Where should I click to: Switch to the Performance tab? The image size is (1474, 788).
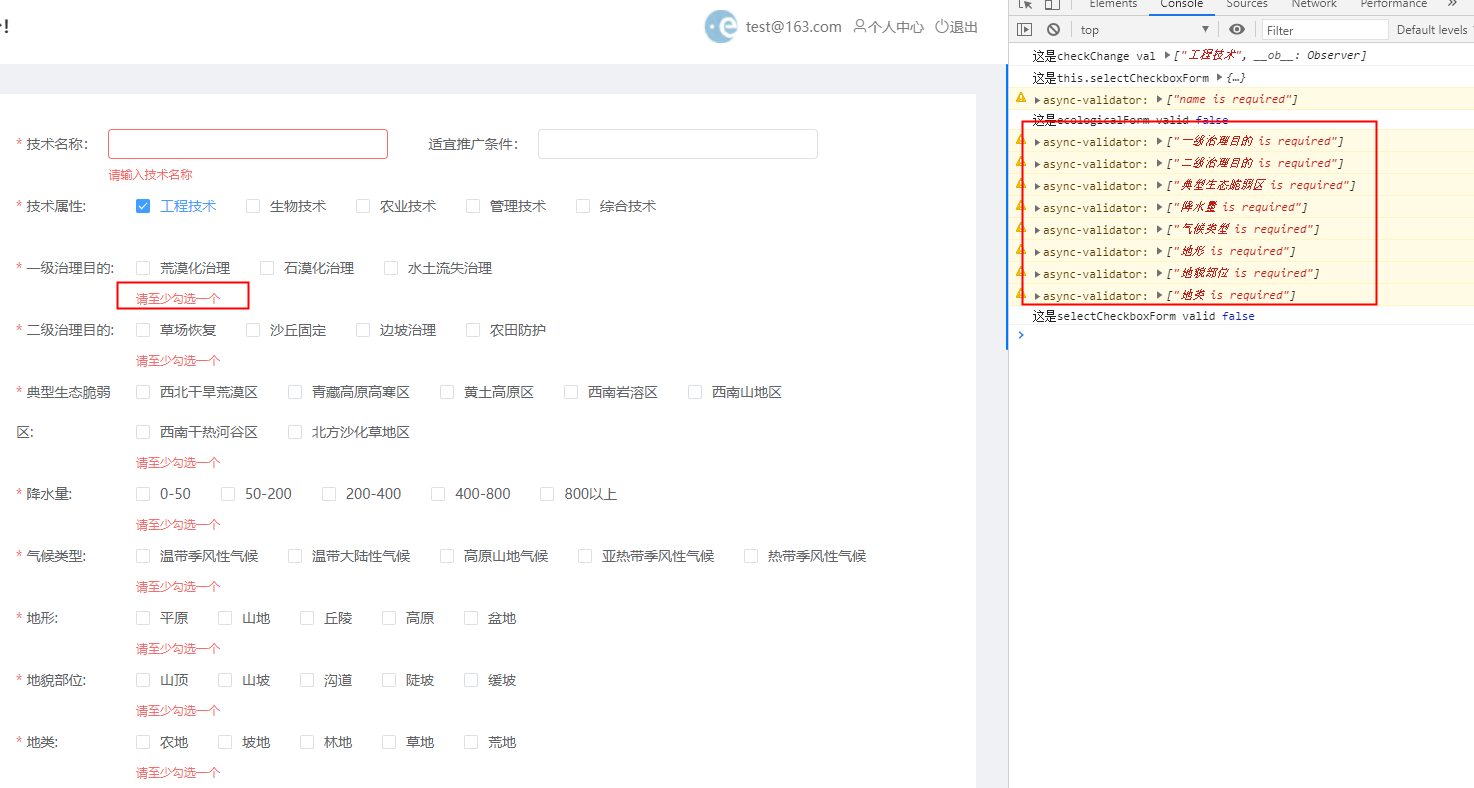(1393, 4)
